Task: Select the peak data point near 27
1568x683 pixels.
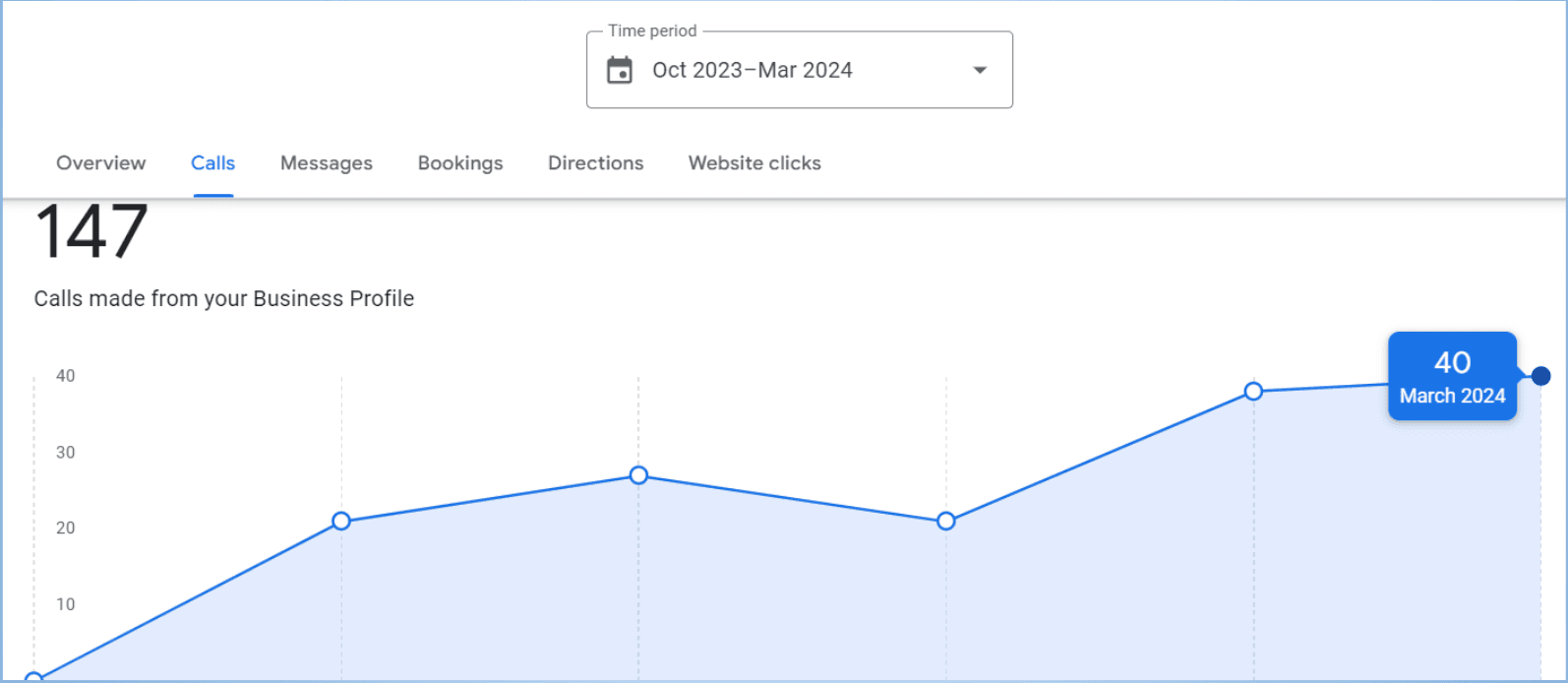Action: [x=638, y=475]
